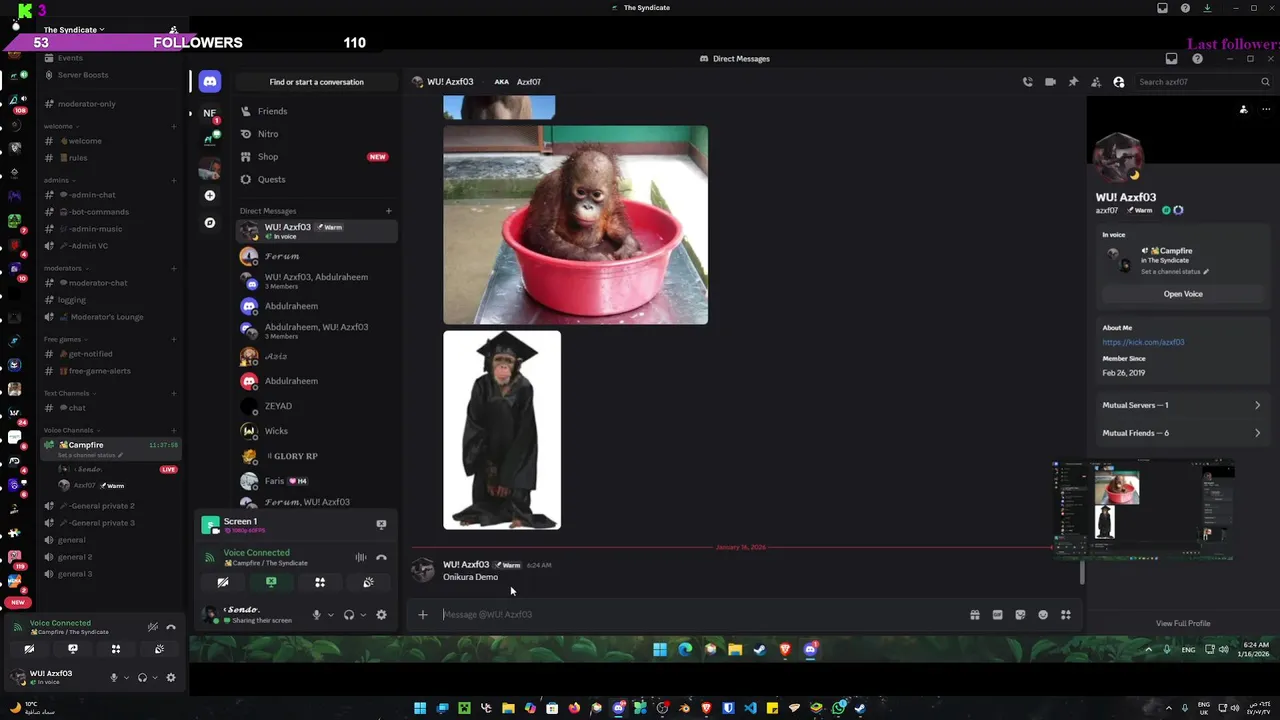Click the message input for WU! Azxf03
This screenshot has height=720, width=1280.
[700, 615]
